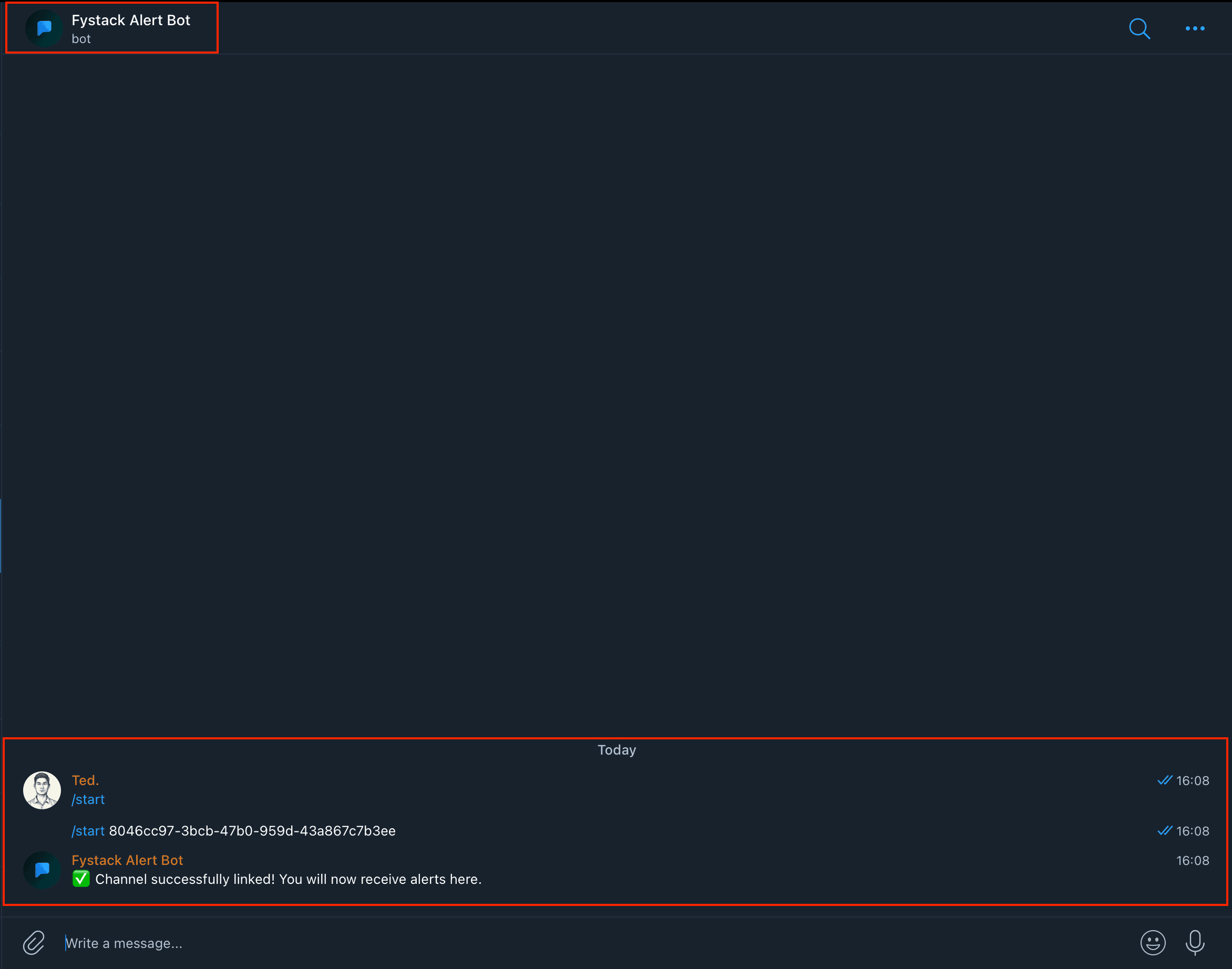Open the three-dot chat options menu
The height and width of the screenshot is (969, 1232).
point(1195,28)
